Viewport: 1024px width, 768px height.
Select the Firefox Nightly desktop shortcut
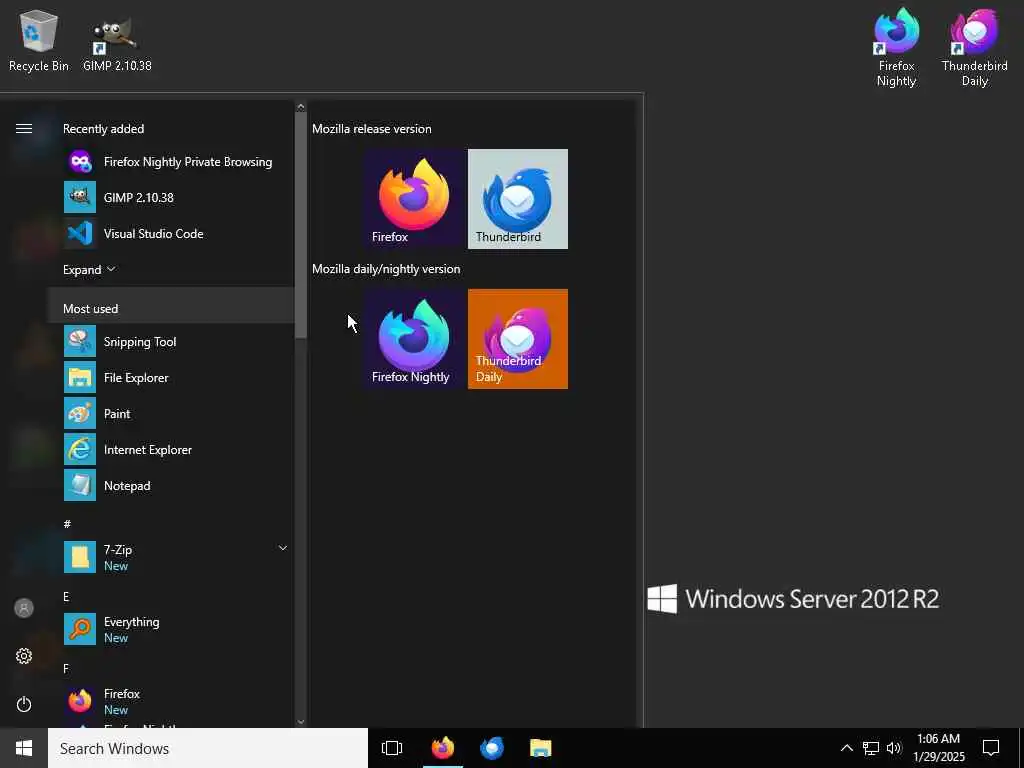point(896,47)
